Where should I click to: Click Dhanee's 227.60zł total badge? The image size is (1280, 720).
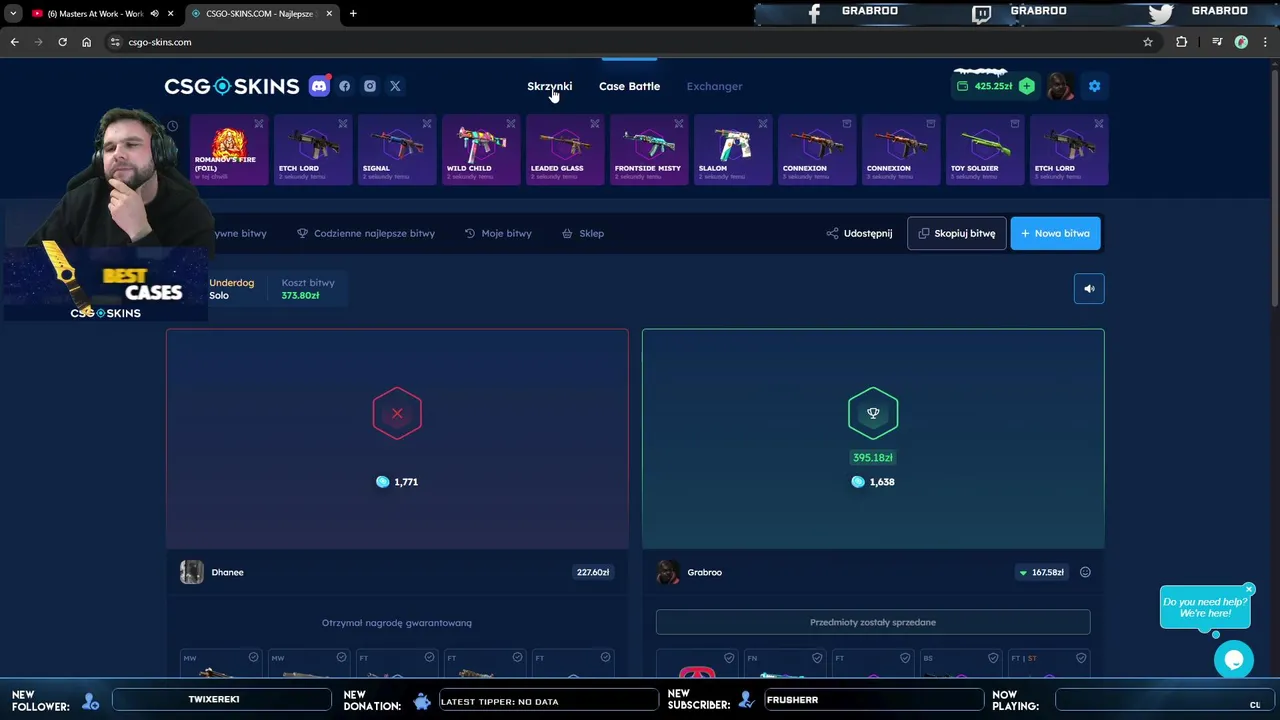pyautogui.click(x=593, y=572)
